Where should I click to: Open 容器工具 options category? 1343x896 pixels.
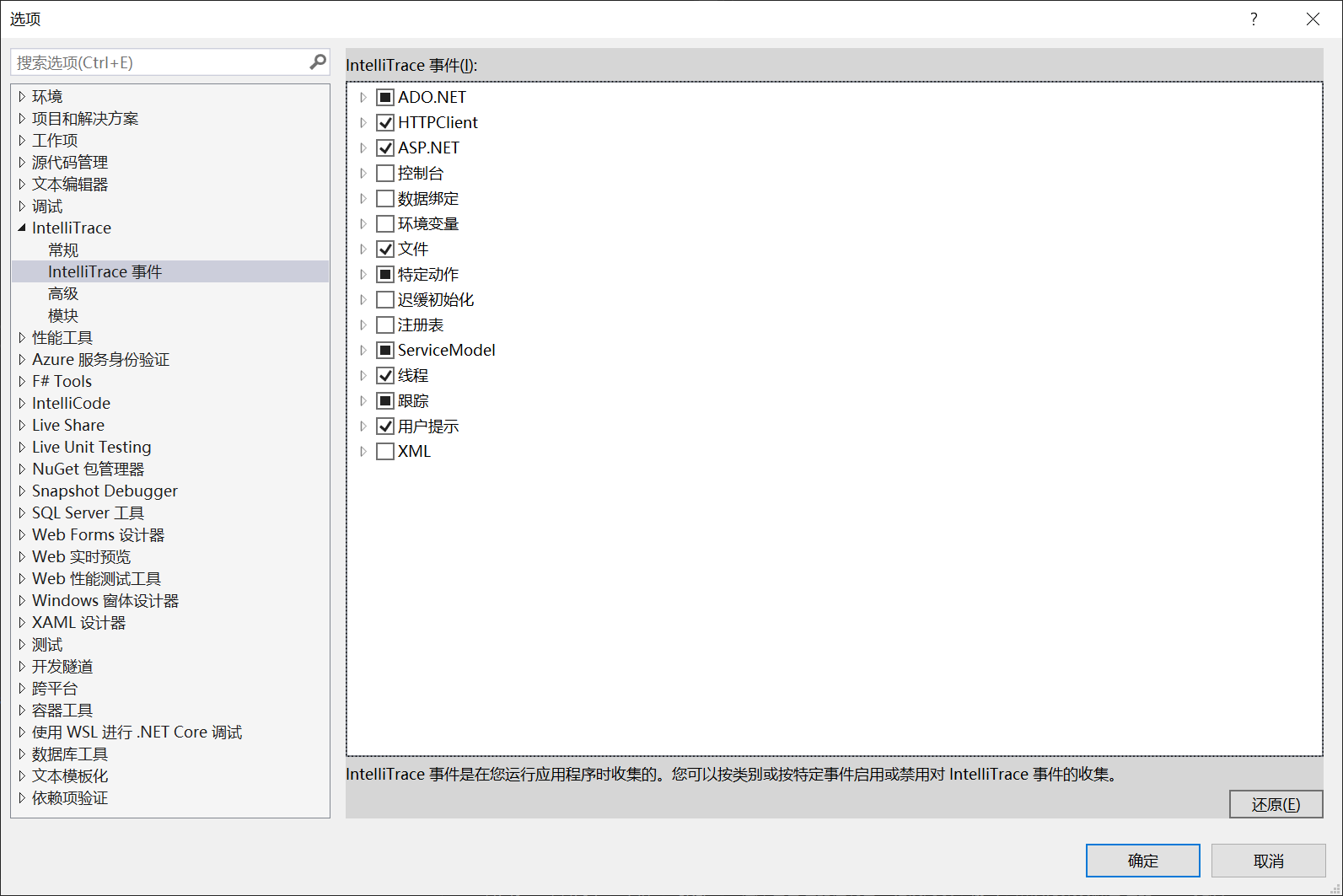62,710
